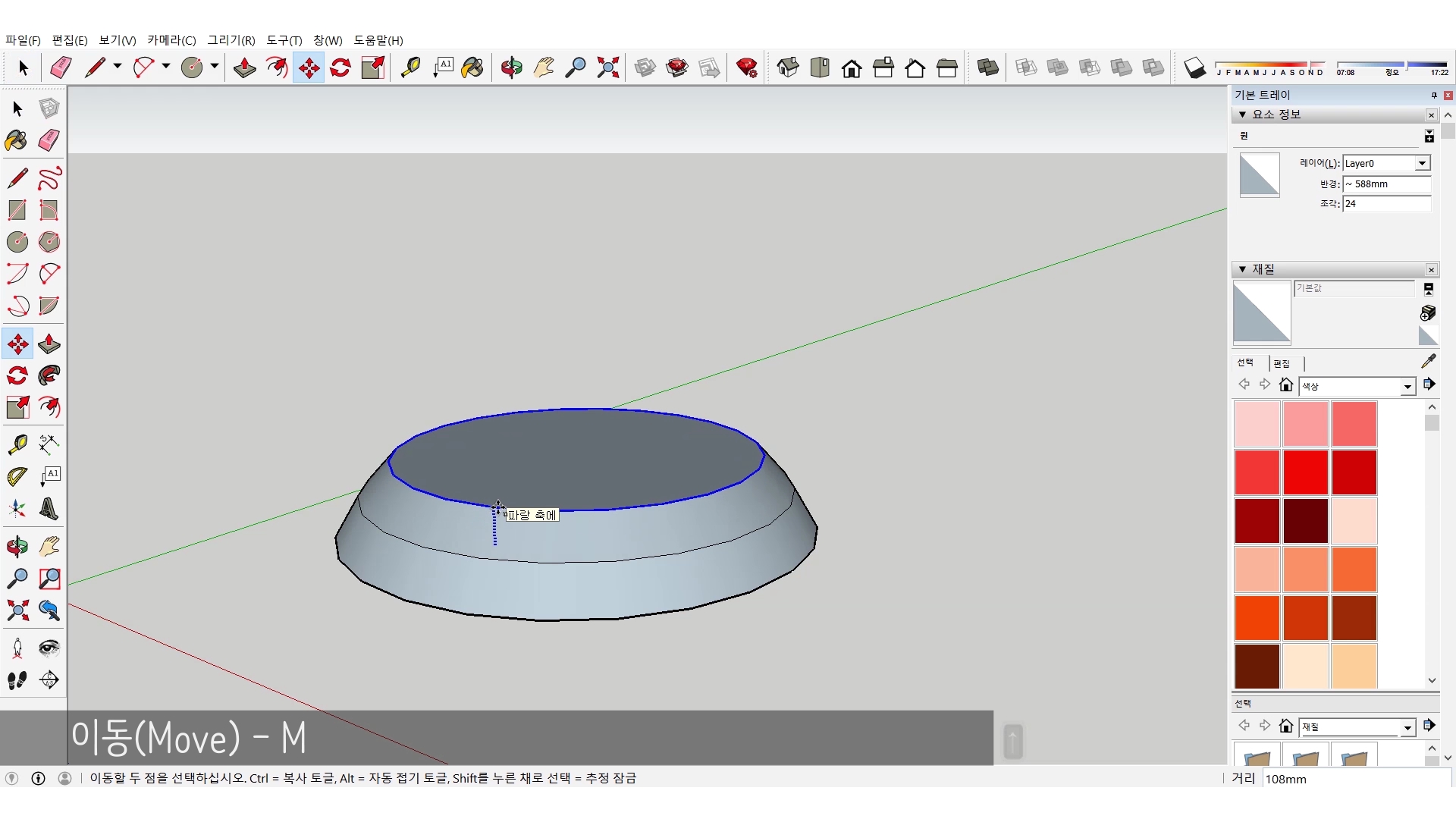Click the Zoom Extents icon in top toolbar

pyautogui.click(x=607, y=67)
